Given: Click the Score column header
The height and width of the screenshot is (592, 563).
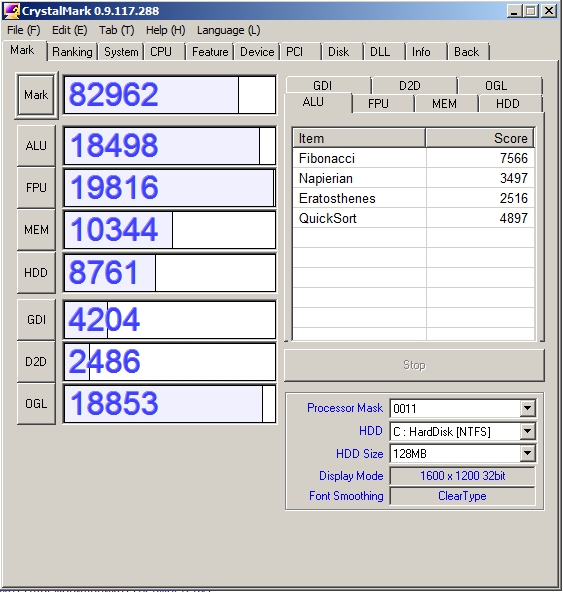Looking at the screenshot, I should [x=480, y=138].
